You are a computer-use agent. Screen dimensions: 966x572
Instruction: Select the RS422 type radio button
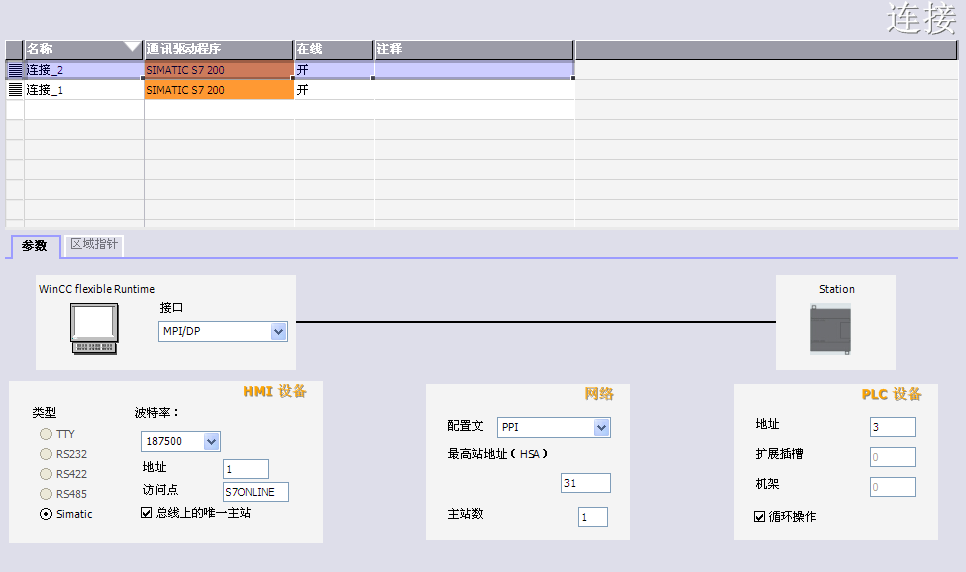pyautogui.click(x=46, y=474)
